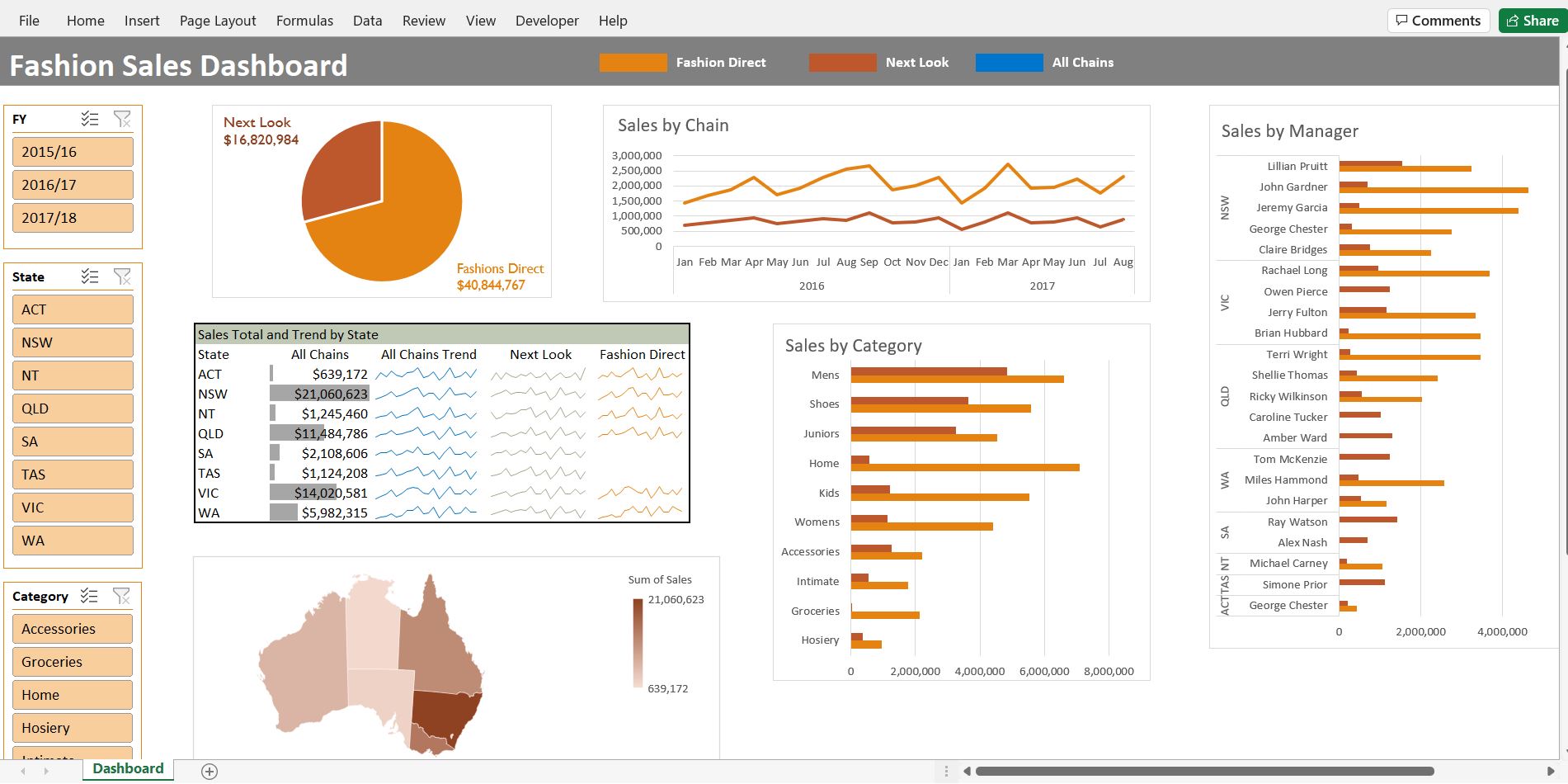Viewport: 1568px width, 784px height.
Task: Add a new sheet with plus icon
Action: (210, 772)
